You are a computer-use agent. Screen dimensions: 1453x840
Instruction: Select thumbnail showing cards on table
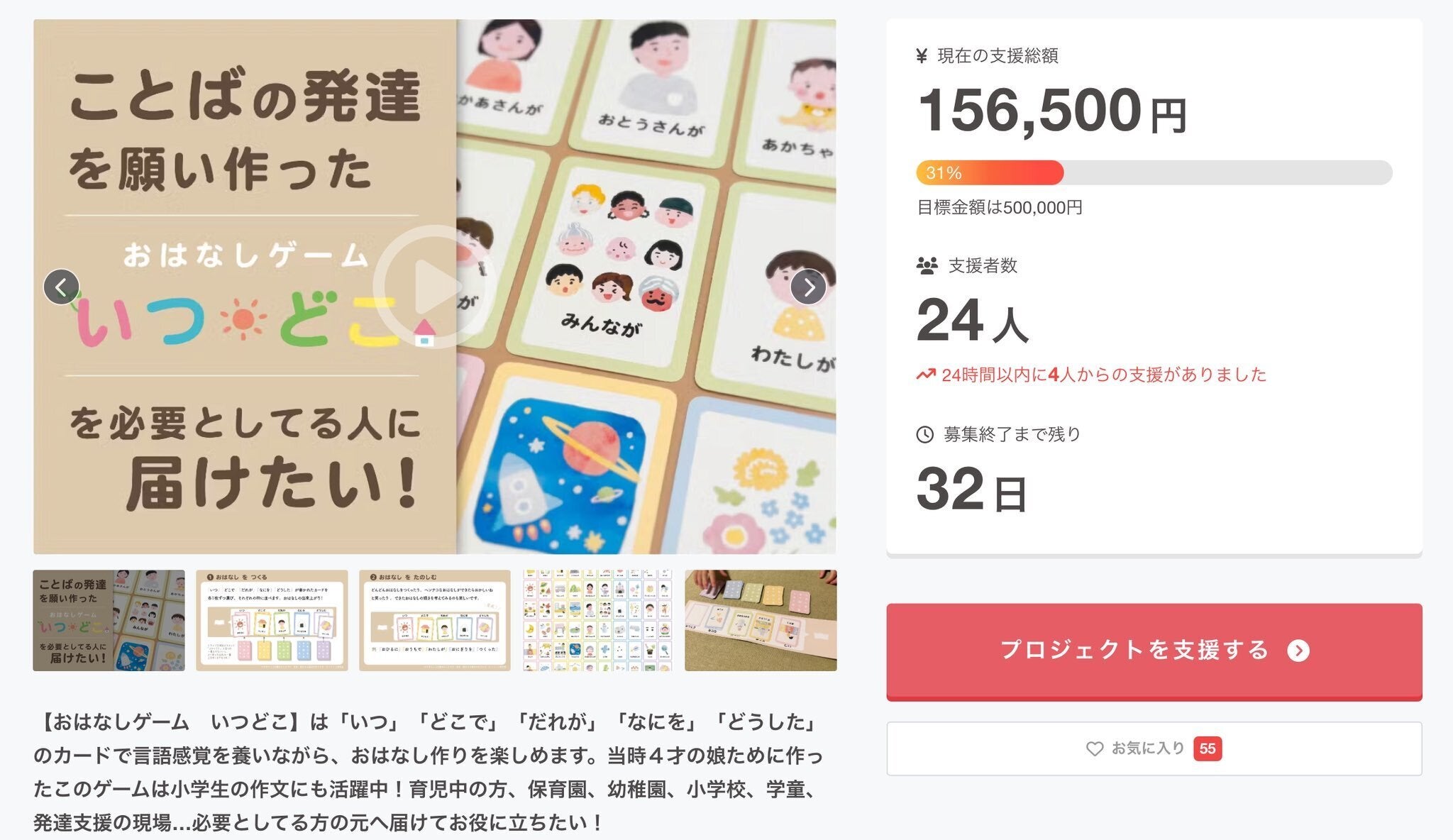(761, 620)
